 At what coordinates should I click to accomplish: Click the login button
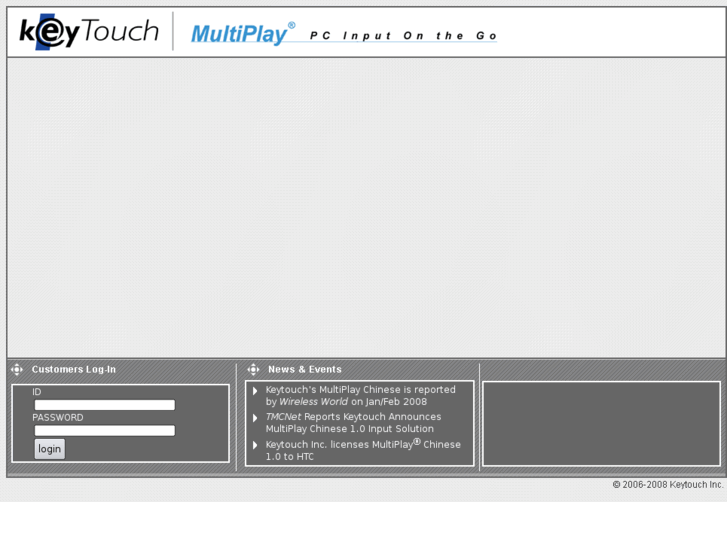coord(50,449)
